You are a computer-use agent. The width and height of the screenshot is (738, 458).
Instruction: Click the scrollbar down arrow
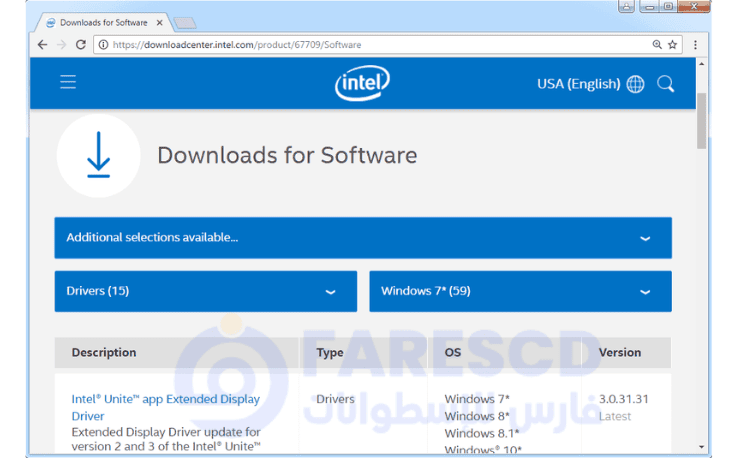click(x=701, y=447)
